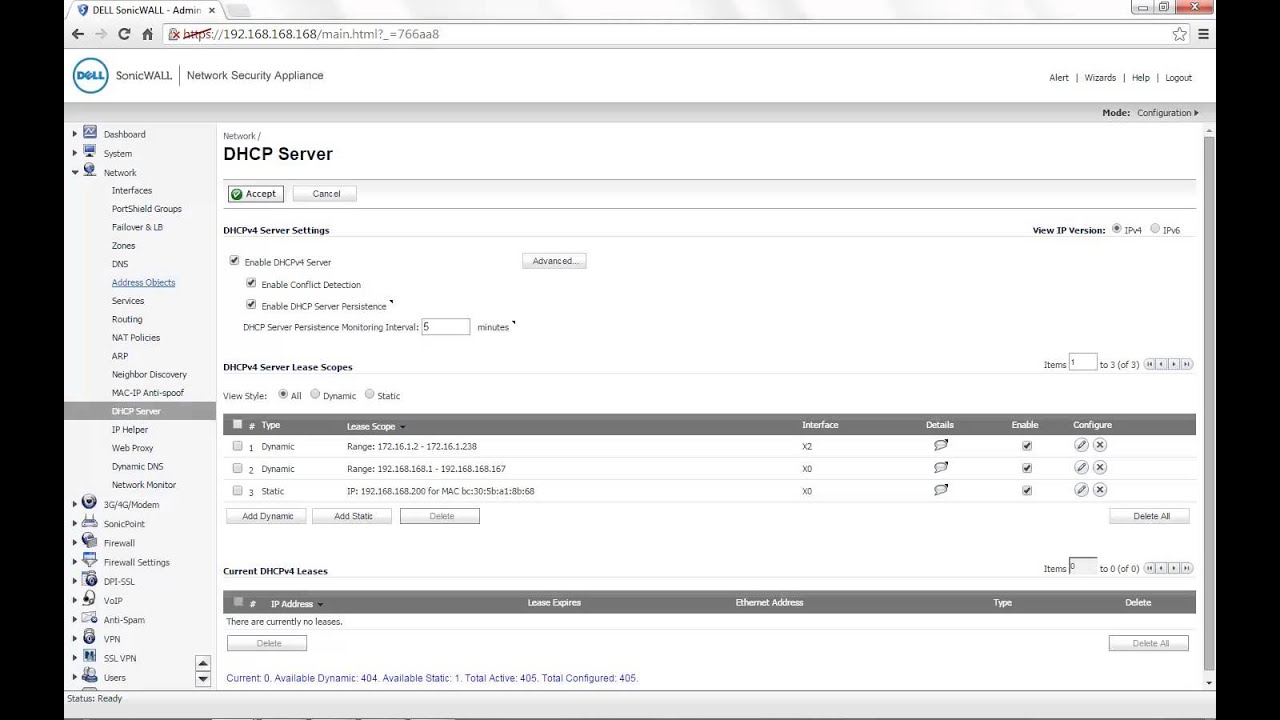Click Logout link
The image size is (1280, 720).
pos(1178,77)
